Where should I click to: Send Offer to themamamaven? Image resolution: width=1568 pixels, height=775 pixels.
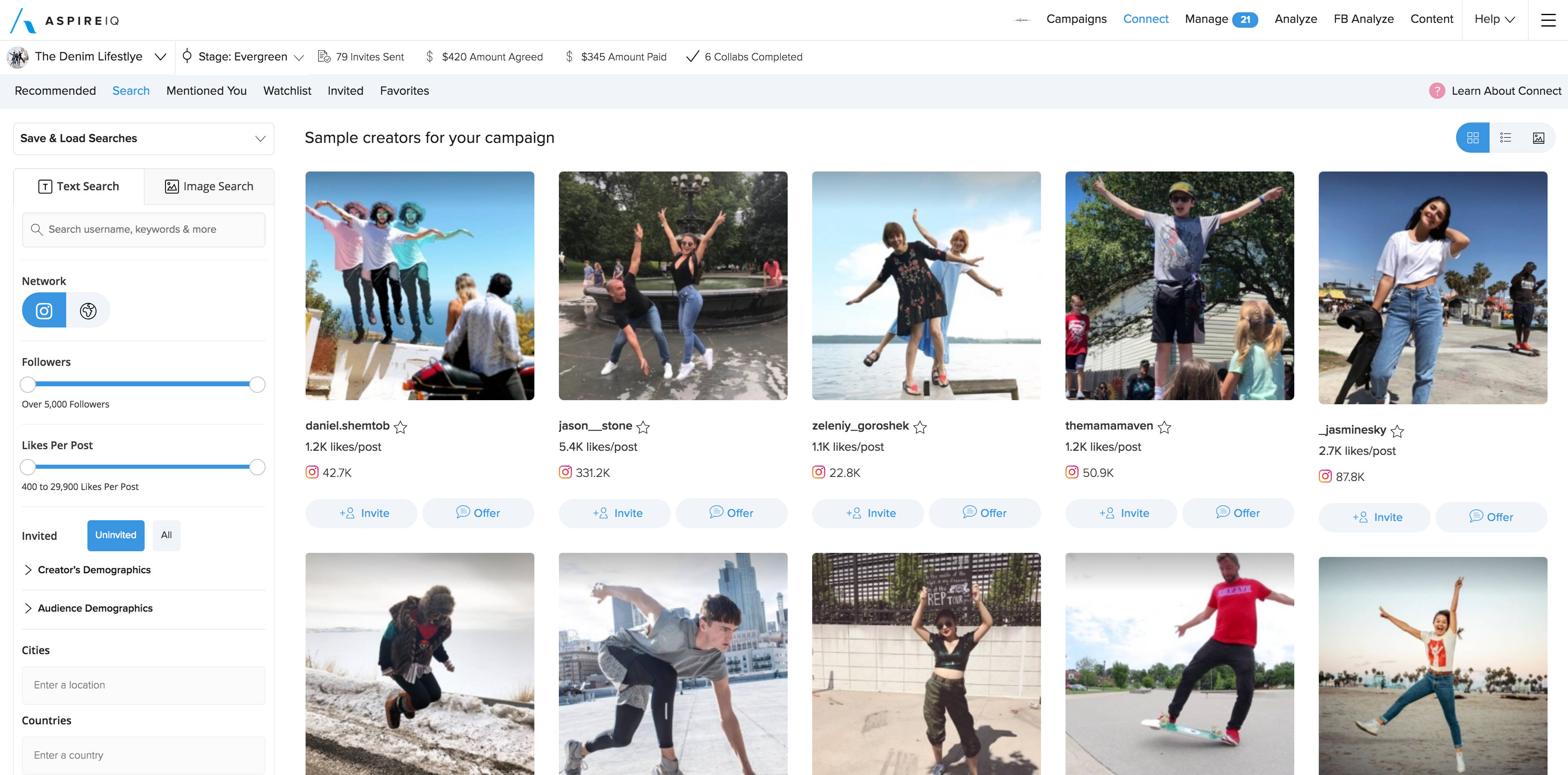[x=1237, y=513]
